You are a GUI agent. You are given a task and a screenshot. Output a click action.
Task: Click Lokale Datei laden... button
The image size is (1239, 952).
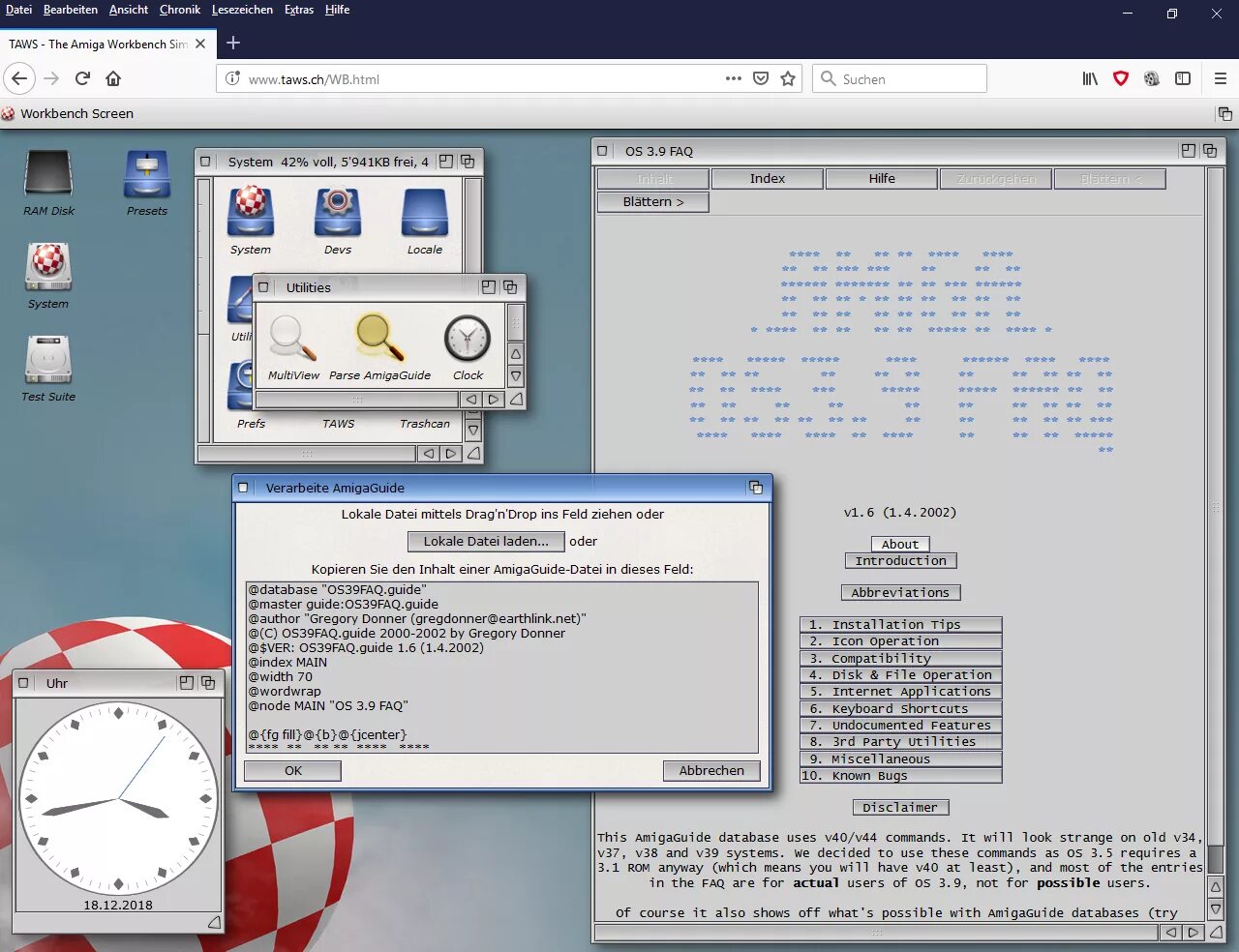click(x=486, y=542)
